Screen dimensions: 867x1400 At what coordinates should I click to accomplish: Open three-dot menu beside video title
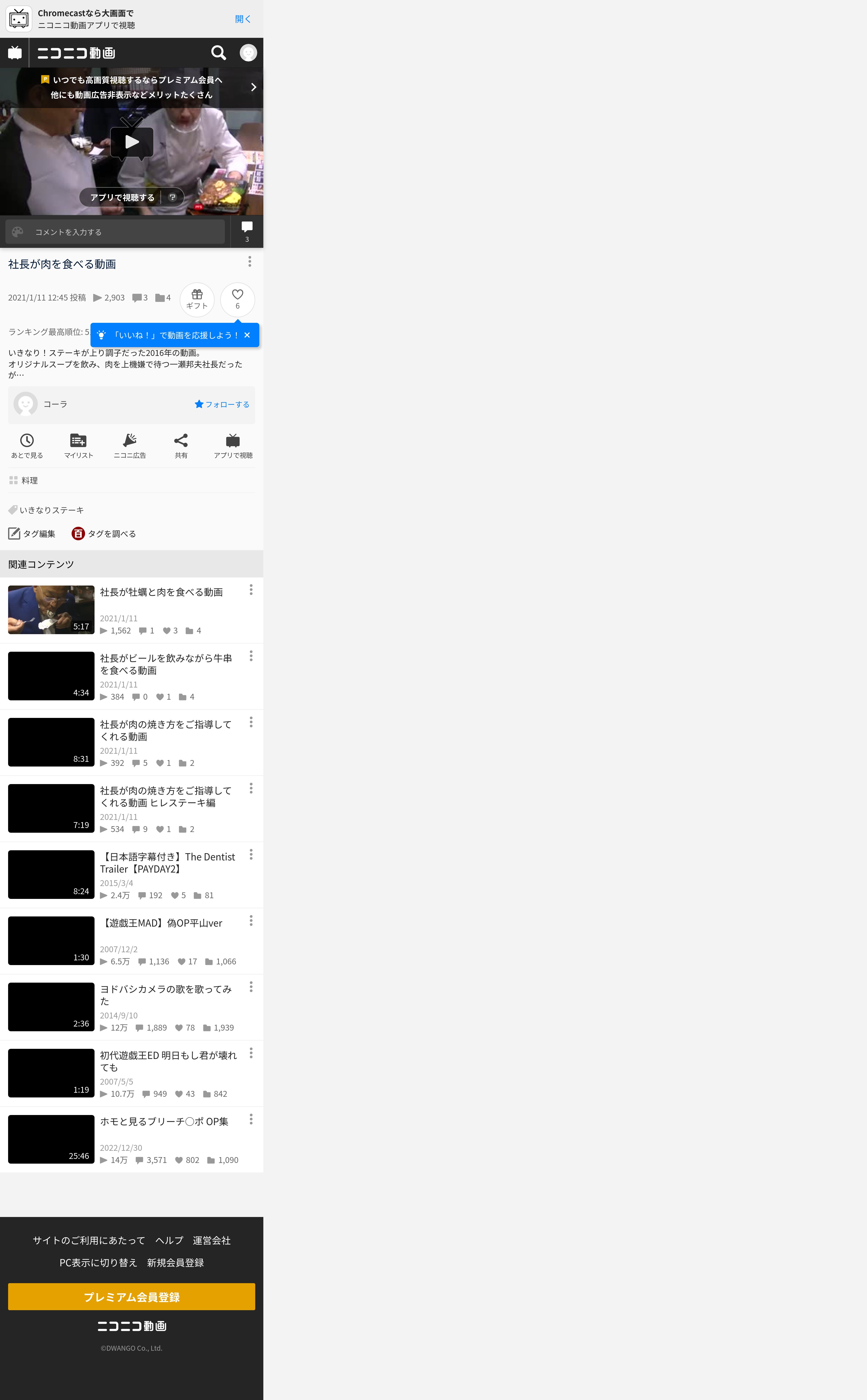coord(249,262)
